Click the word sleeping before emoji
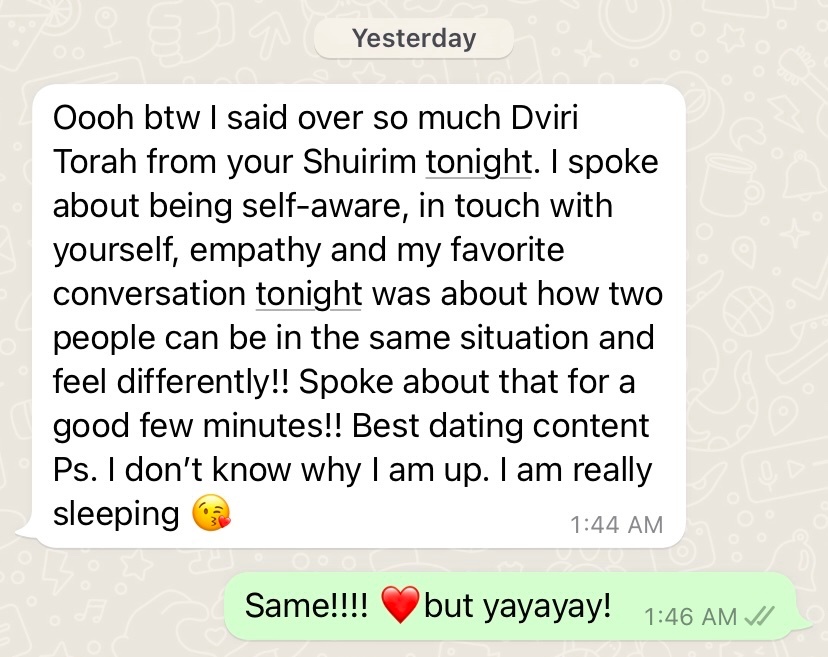The image size is (828, 657). coord(116,514)
